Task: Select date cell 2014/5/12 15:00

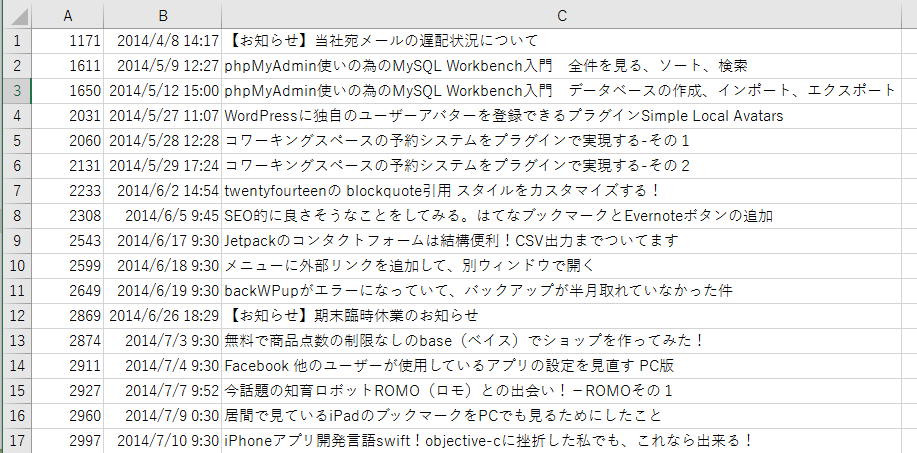Action: point(163,91)
